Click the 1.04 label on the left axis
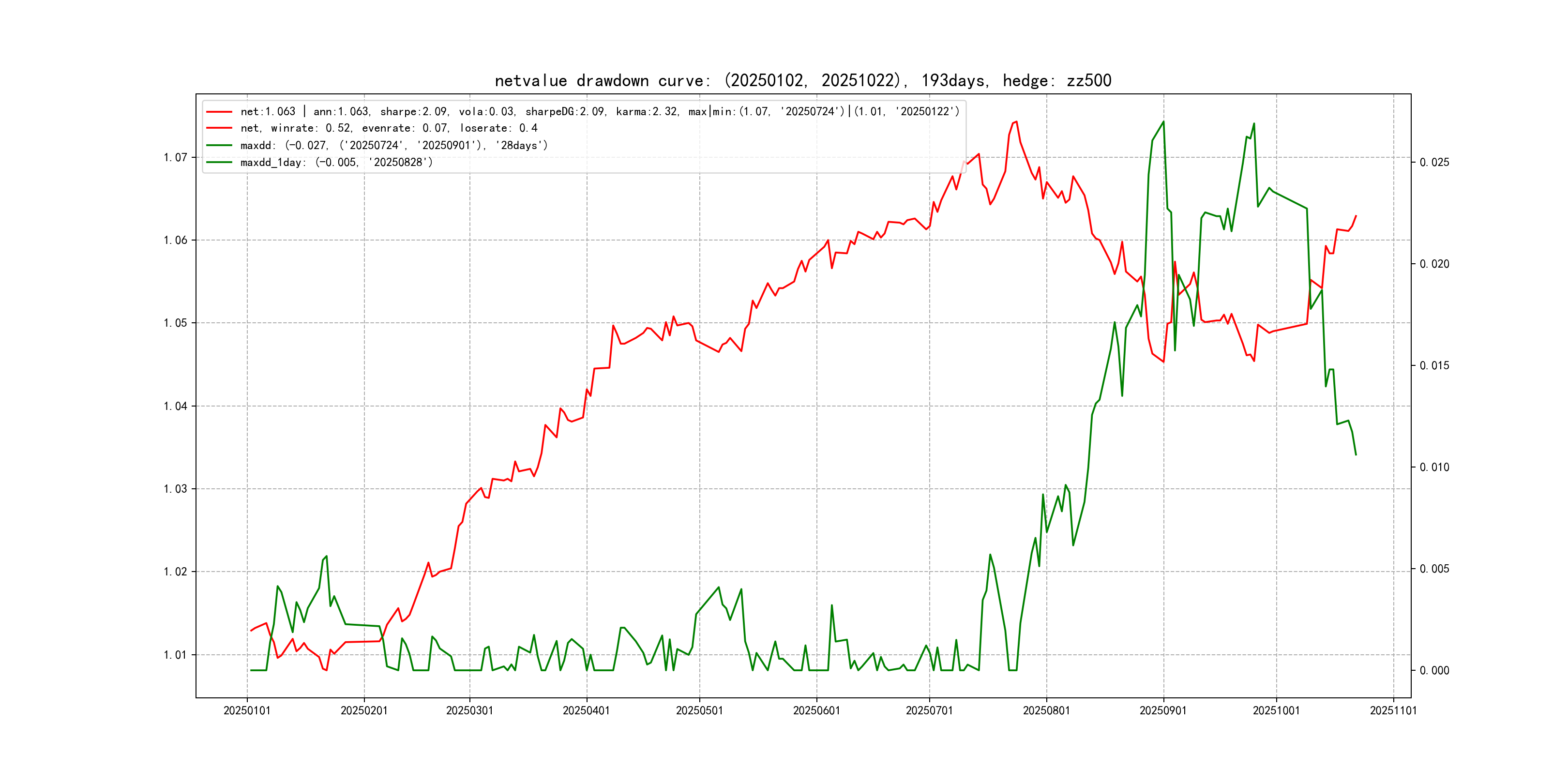The height and width of the screenshot is (784, 1568). 175,406
